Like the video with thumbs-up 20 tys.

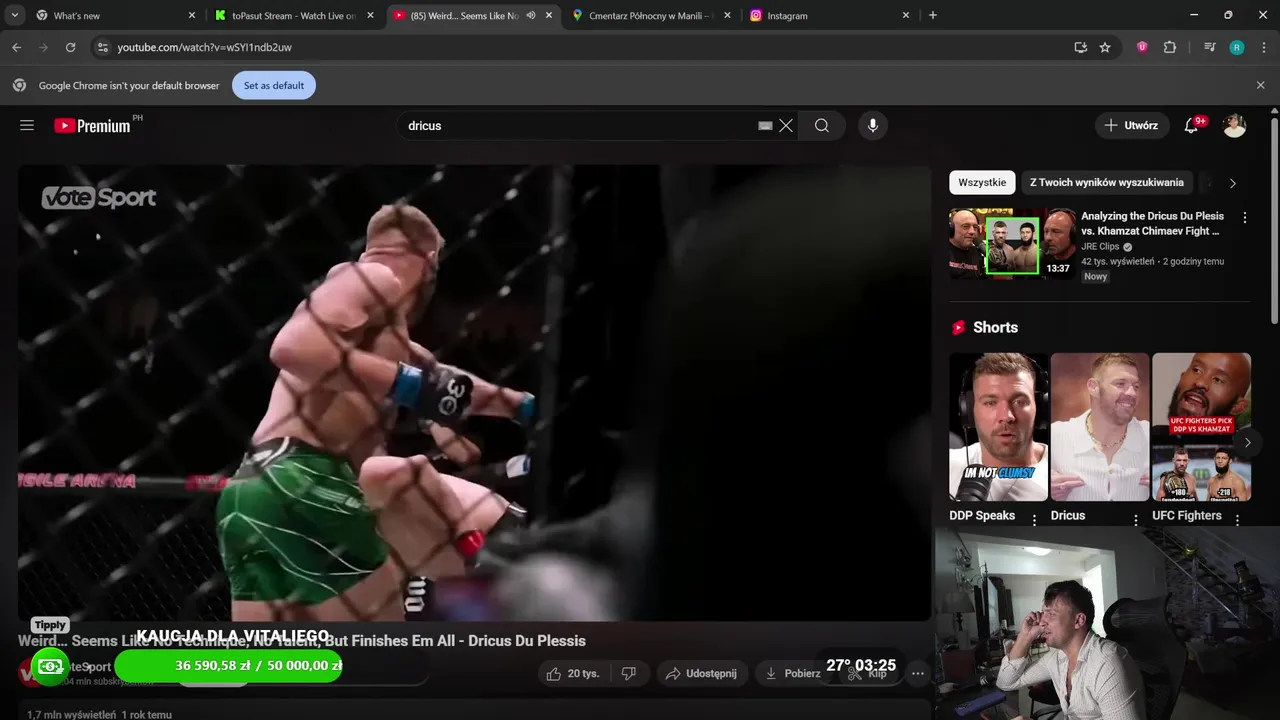573,673
